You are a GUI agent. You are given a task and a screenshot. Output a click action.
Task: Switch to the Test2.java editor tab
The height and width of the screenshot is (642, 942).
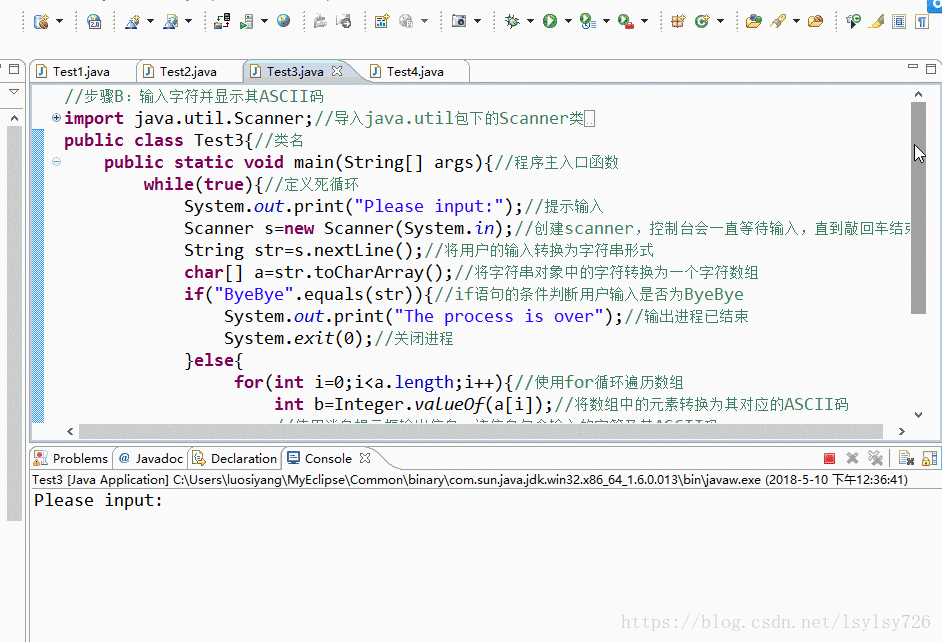coord(188,71)
